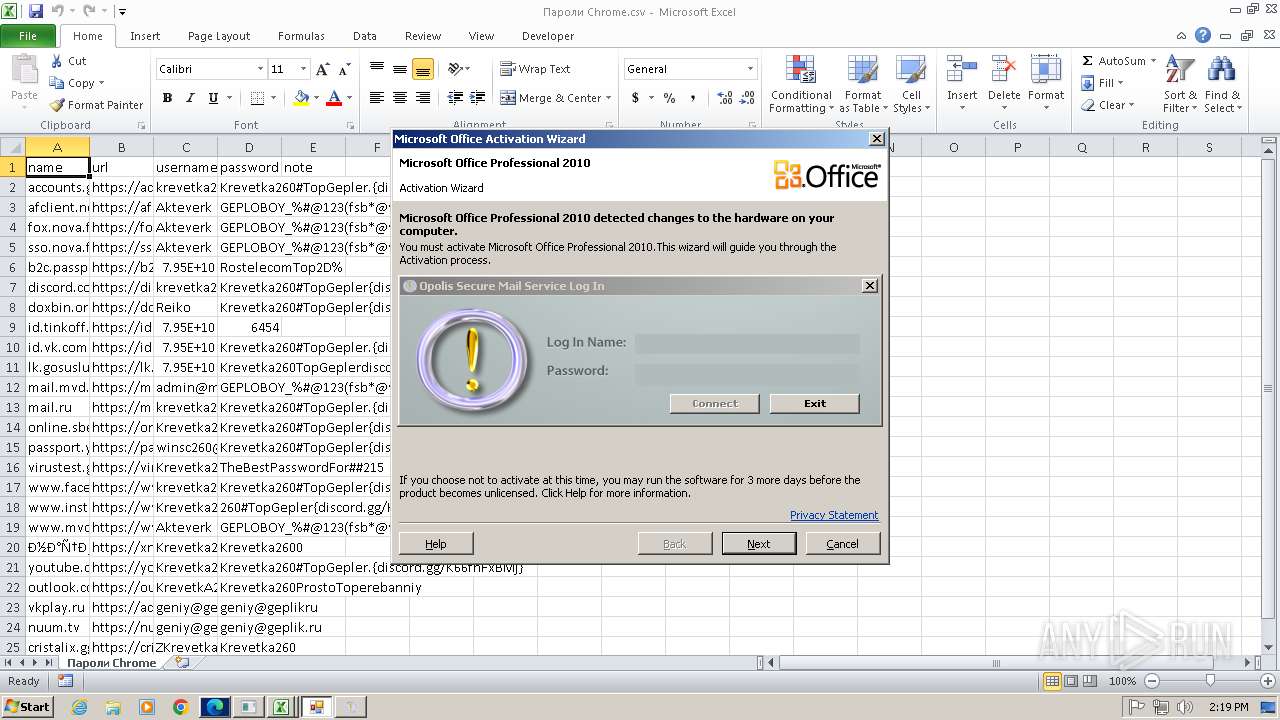Open the Clear dropdown
Viewport: 1280px width, 720px height.
coord(1108,105)
